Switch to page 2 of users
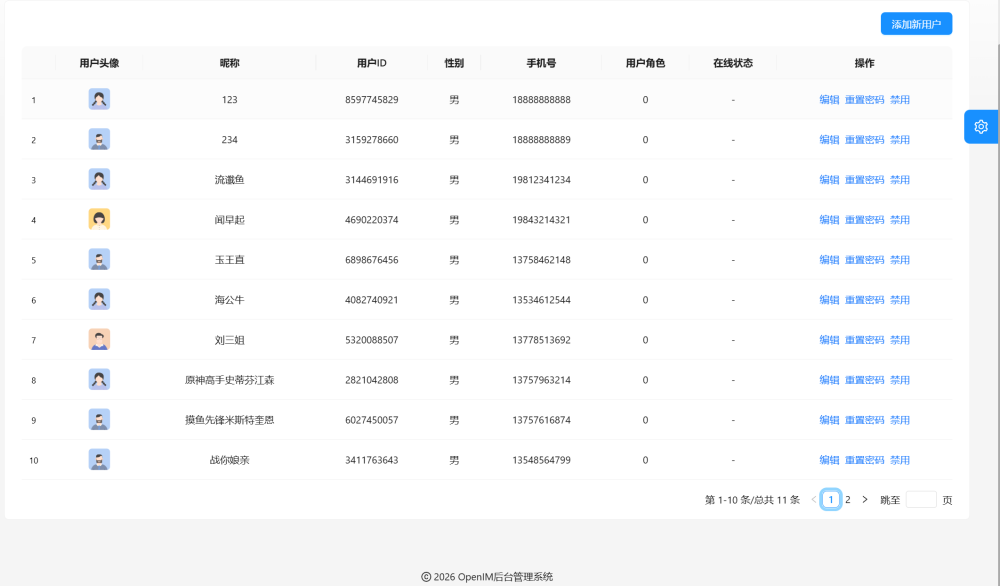 tap(848, 499)
